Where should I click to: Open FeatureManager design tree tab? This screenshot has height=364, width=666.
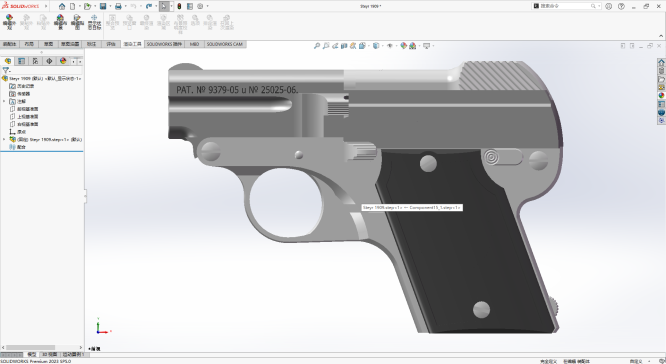8,61
